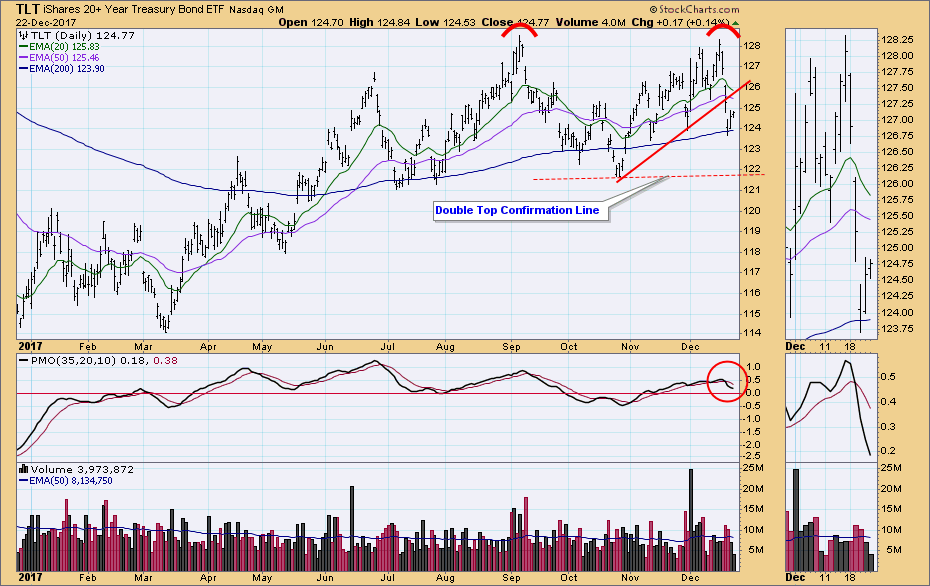
Task: Click the 128.25 price on zoomed panel axis
Action: coord(897,40)
